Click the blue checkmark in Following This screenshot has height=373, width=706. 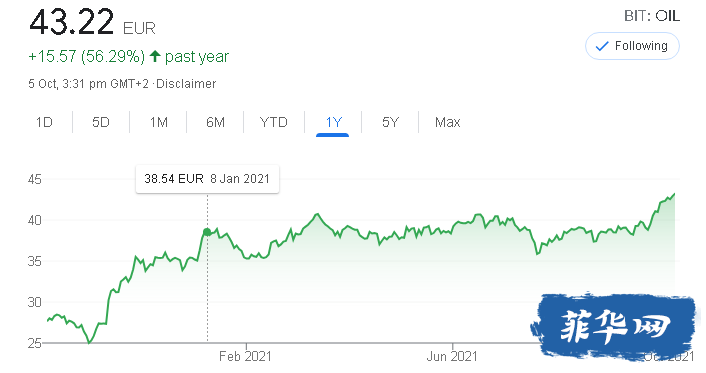tap(602, 46)
